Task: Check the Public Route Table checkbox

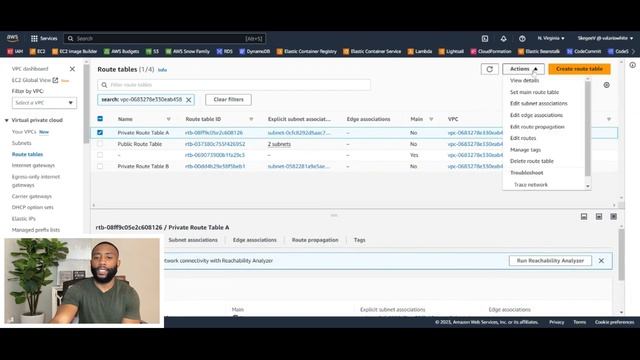Action: pos(100,144)
